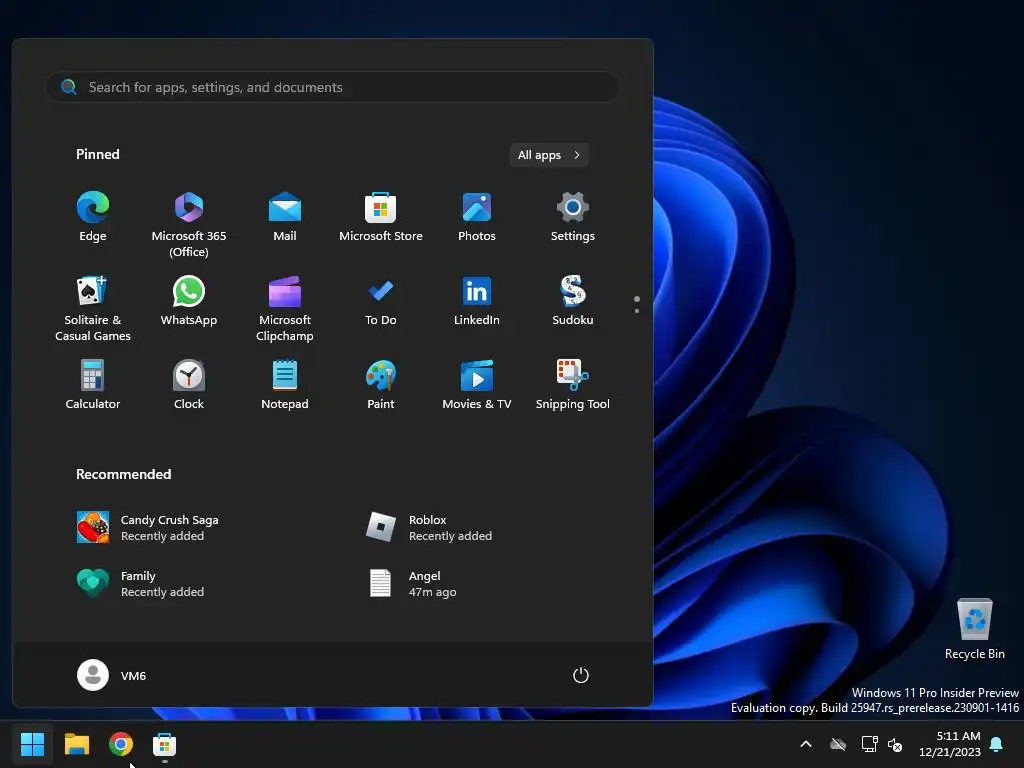Open the Clock app
Viewport: 1024px width, 768px height.
click(189, 385)
